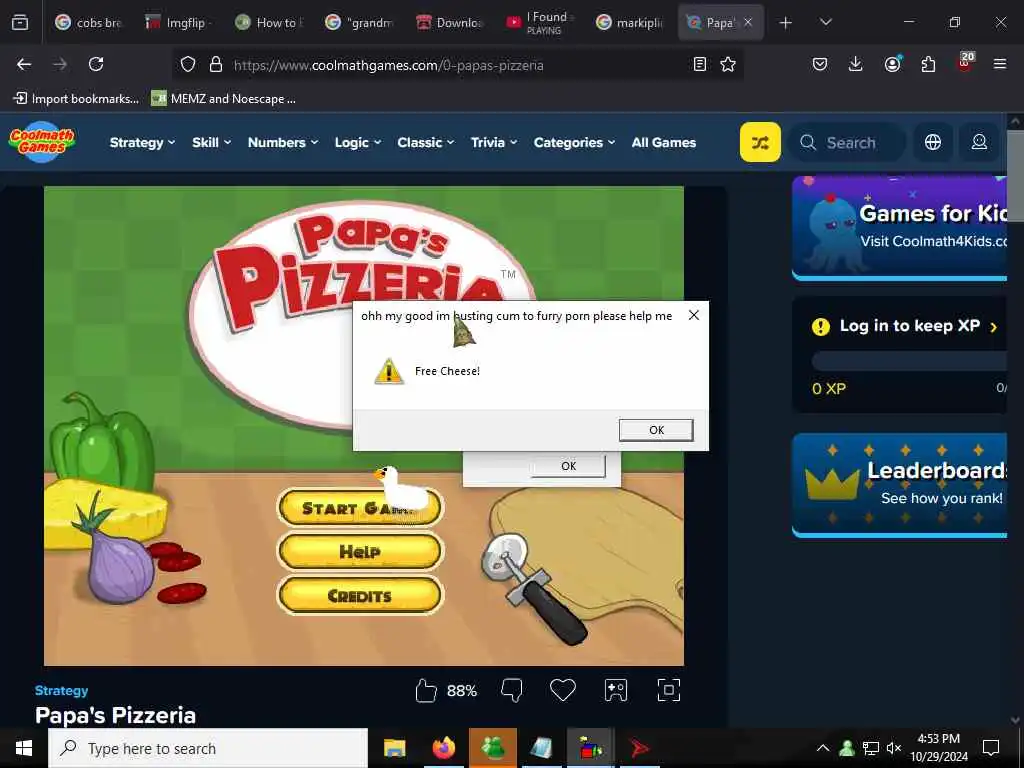Switch to the 'How to' tab

point(269,22)
